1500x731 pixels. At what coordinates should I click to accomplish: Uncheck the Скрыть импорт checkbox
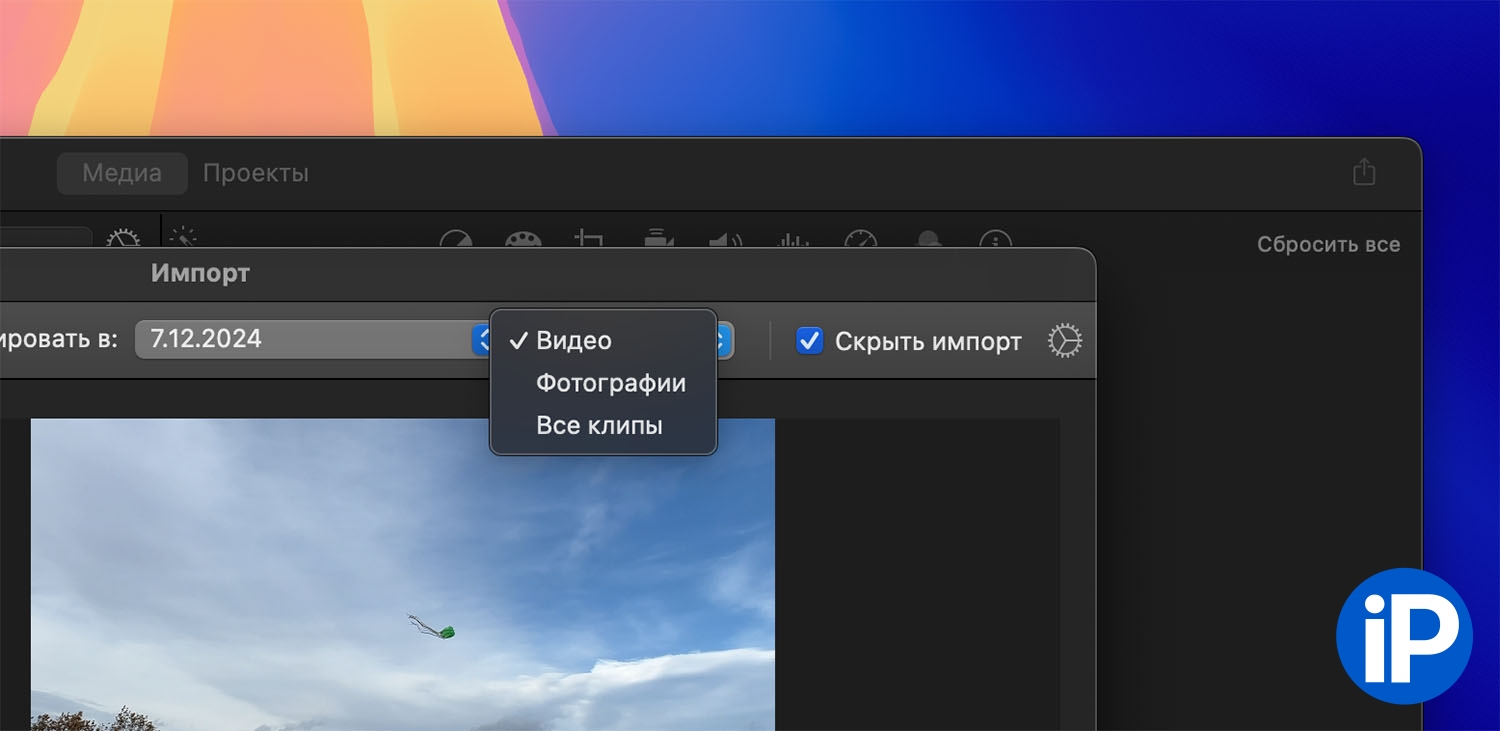pos(809,341)
